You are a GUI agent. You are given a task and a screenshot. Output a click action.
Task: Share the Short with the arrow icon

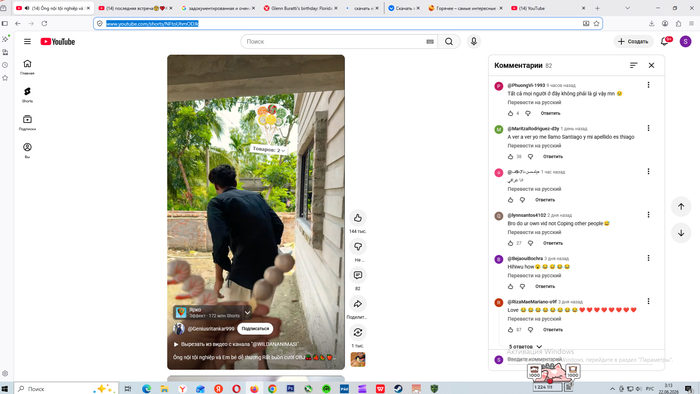tap(358, 304)
